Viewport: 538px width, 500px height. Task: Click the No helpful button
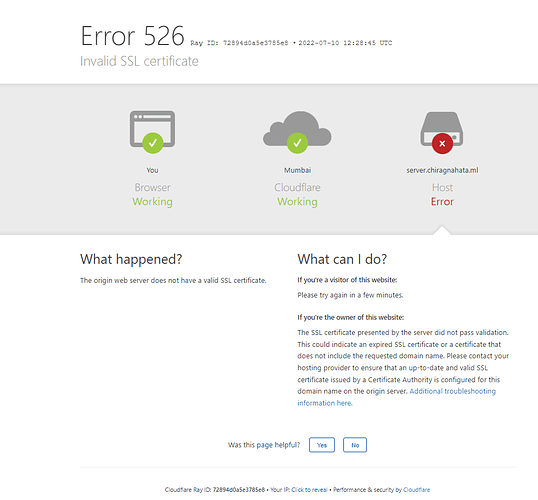355,445
